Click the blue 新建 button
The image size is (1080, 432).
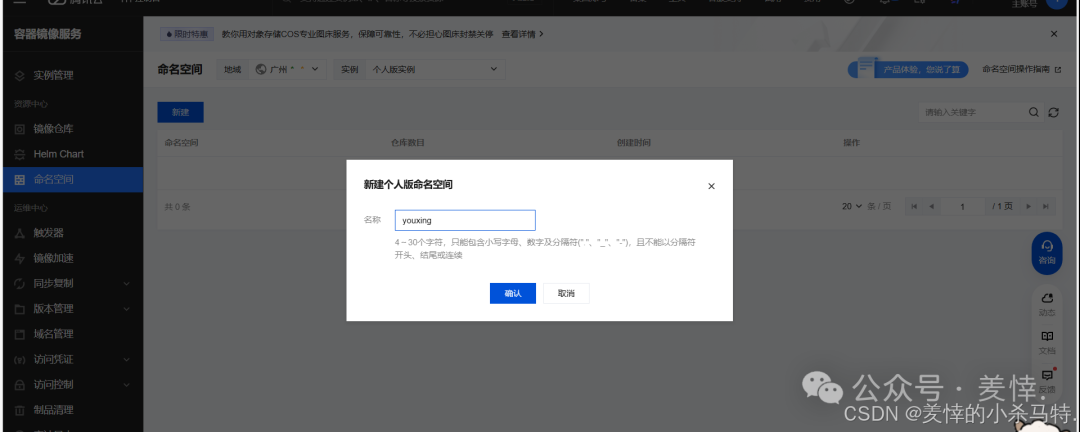click(x=180, y=112)
